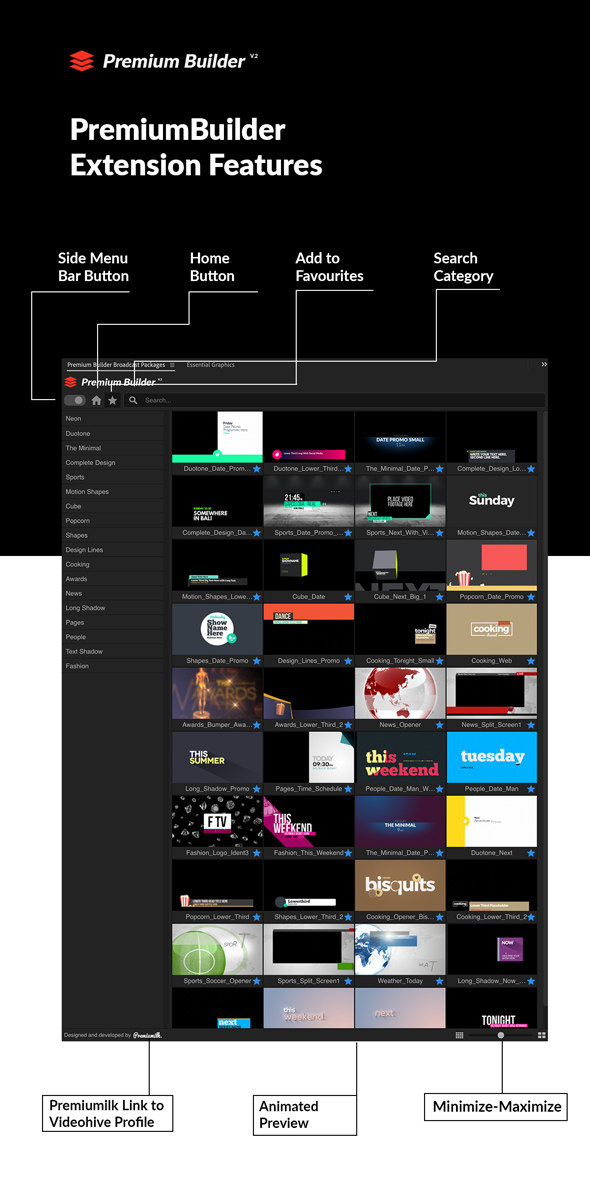This screenshot has height=1199, width=590.
Task: Click the thumbnail size slider handle
Action: [x=501, y=1035]
